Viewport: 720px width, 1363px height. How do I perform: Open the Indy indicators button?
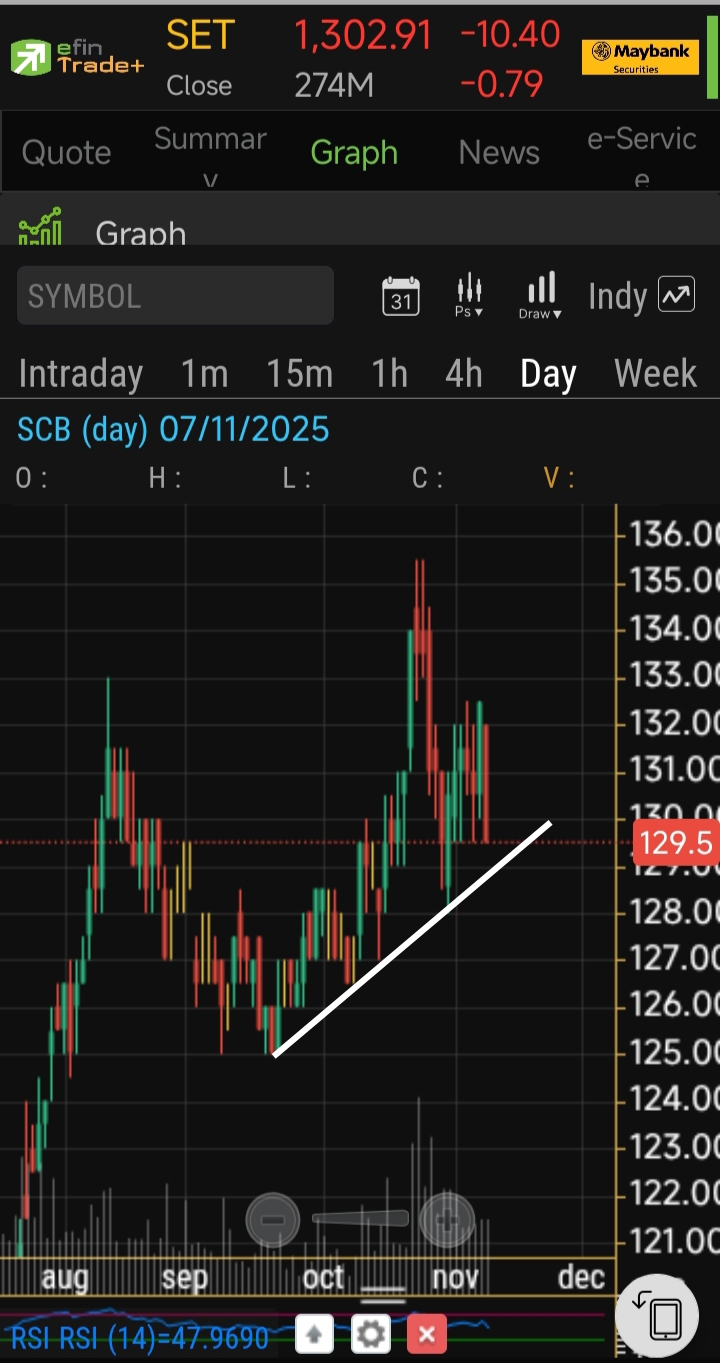click(641, 296)
